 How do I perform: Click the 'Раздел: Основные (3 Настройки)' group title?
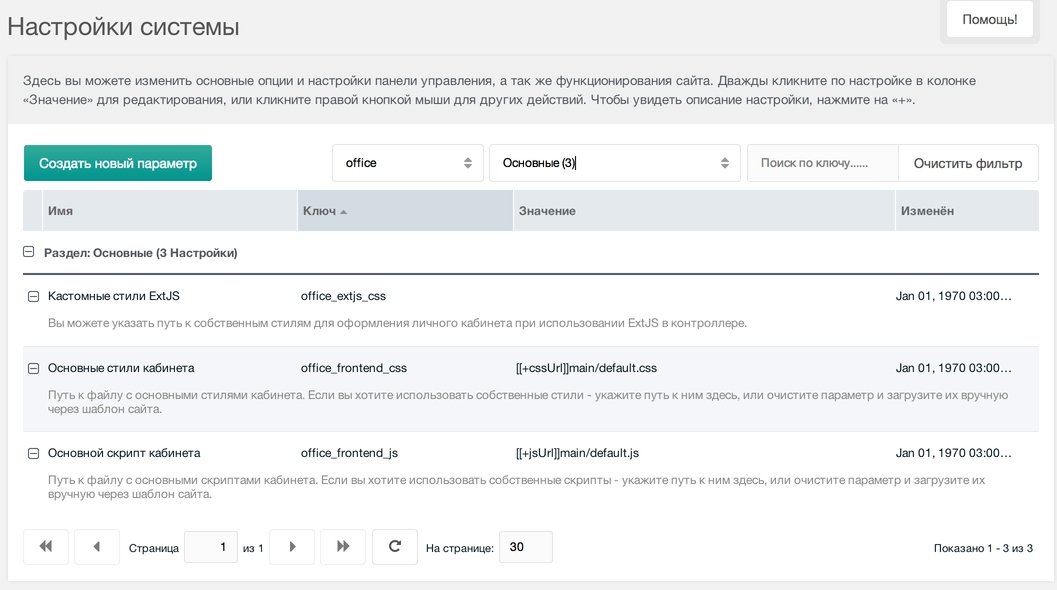pyautogui.click(x=140, y=253)
